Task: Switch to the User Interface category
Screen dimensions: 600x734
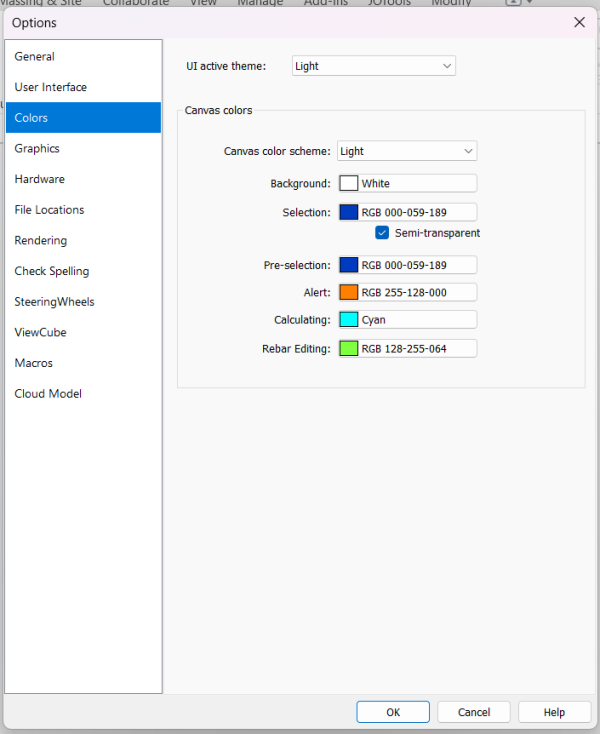Action: tap(51, 87)
